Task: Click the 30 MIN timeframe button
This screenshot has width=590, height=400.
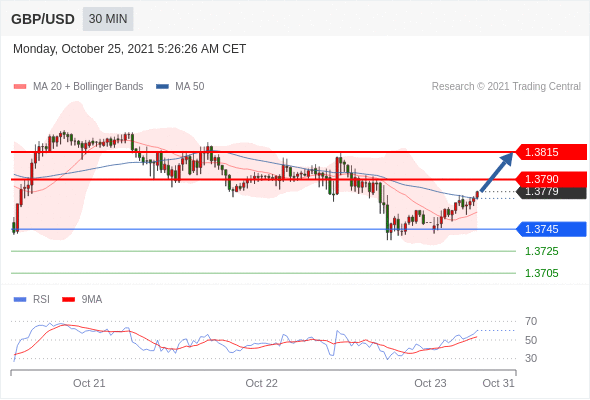Action: (x=108, y=19)
